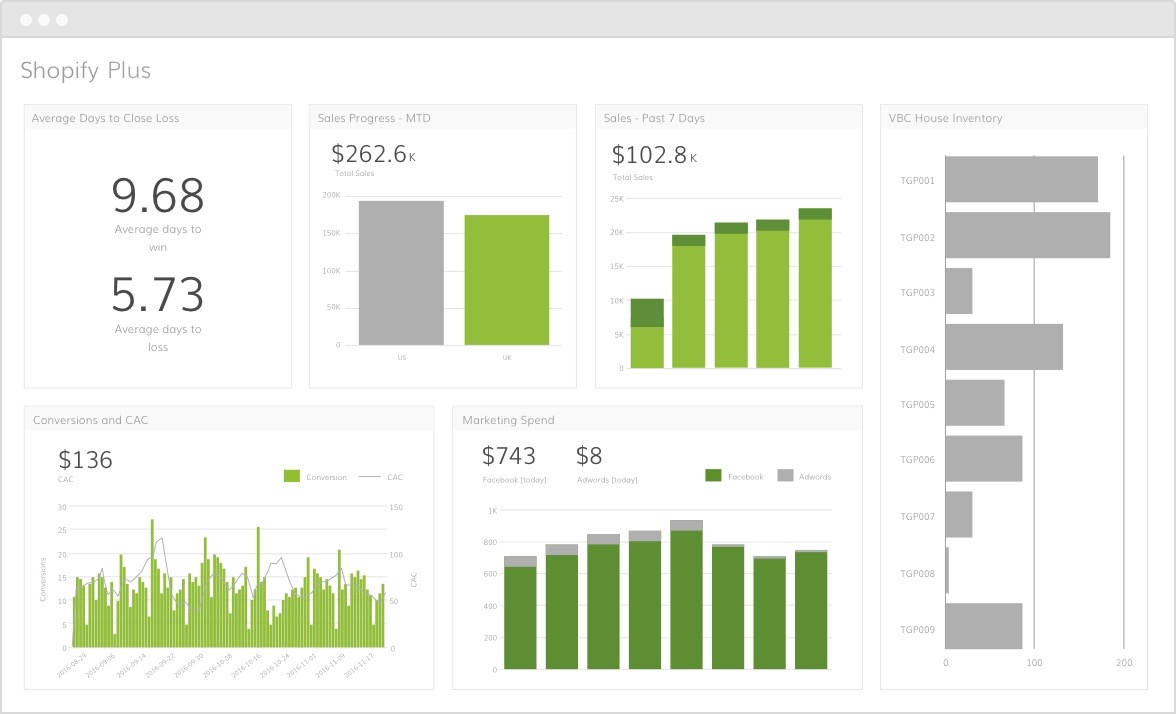1176x714 pixels.
Task: Click the tallest bar in Sales Past 7 Days
Action: pos(814,290)
